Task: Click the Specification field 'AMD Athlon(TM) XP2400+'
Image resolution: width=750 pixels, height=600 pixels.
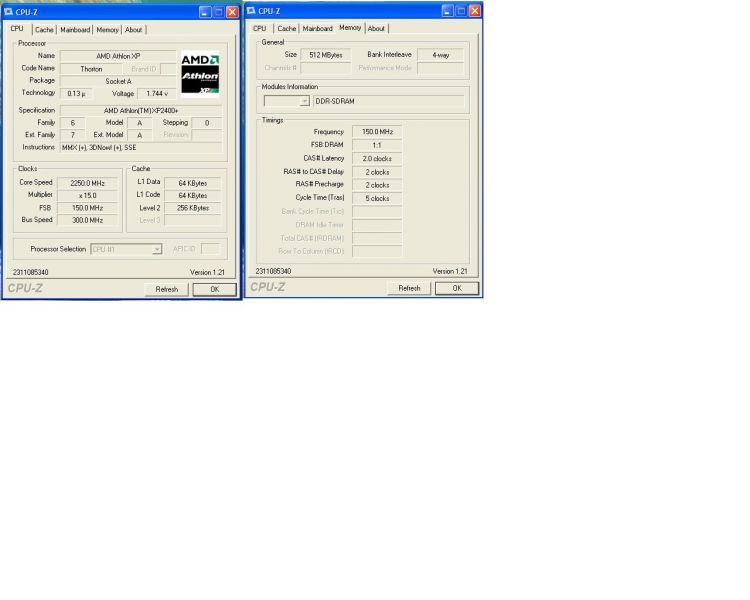Action: (x=141, y=111)
